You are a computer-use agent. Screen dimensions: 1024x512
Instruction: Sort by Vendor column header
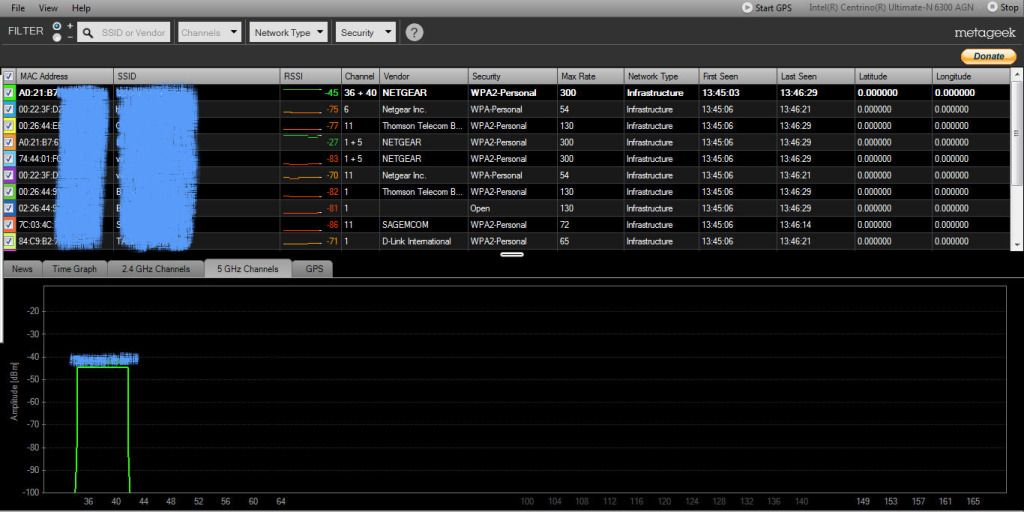(424, 76)
